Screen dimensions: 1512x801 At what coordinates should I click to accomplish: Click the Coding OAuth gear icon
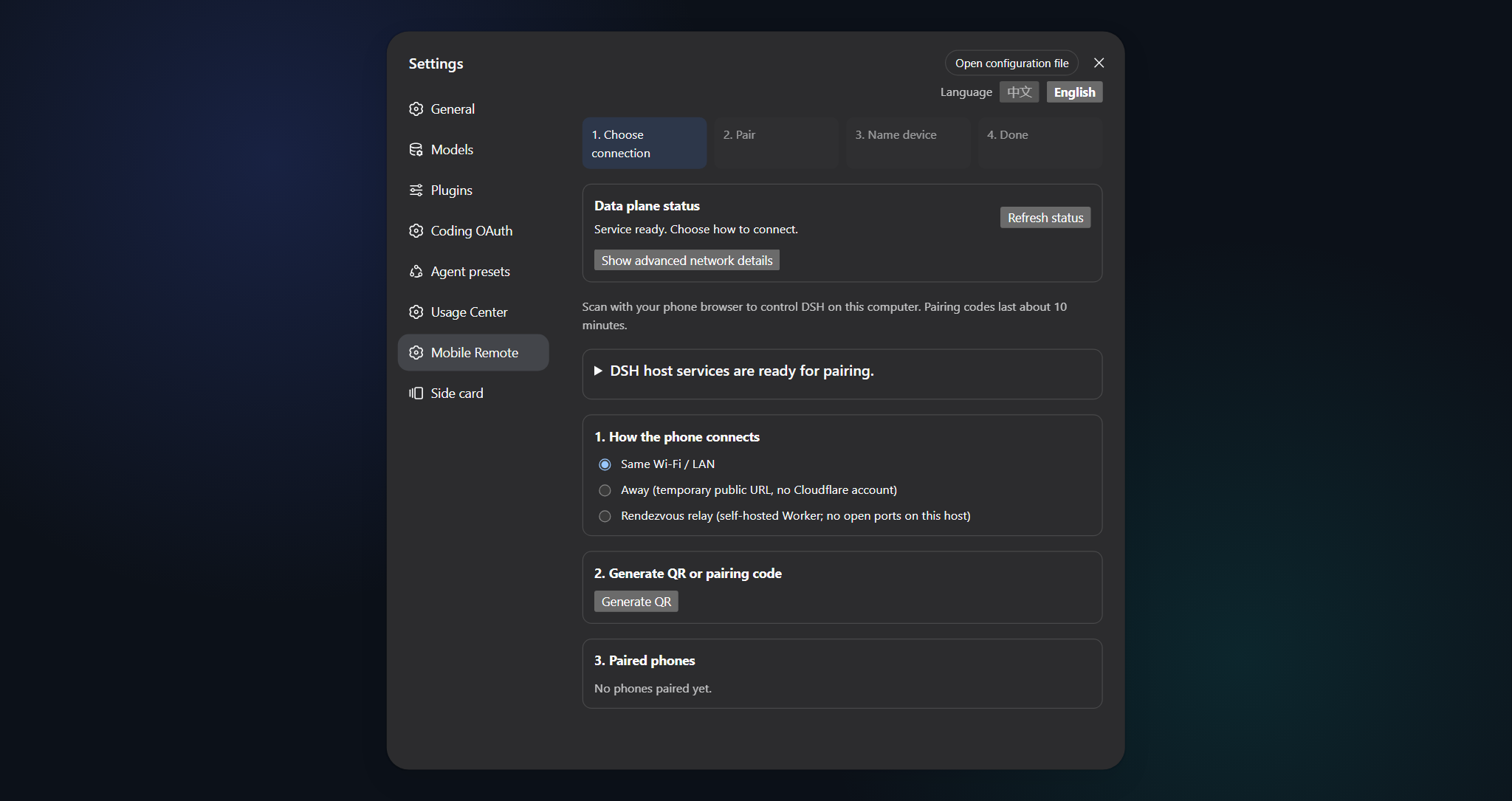(x=416, y=231)
